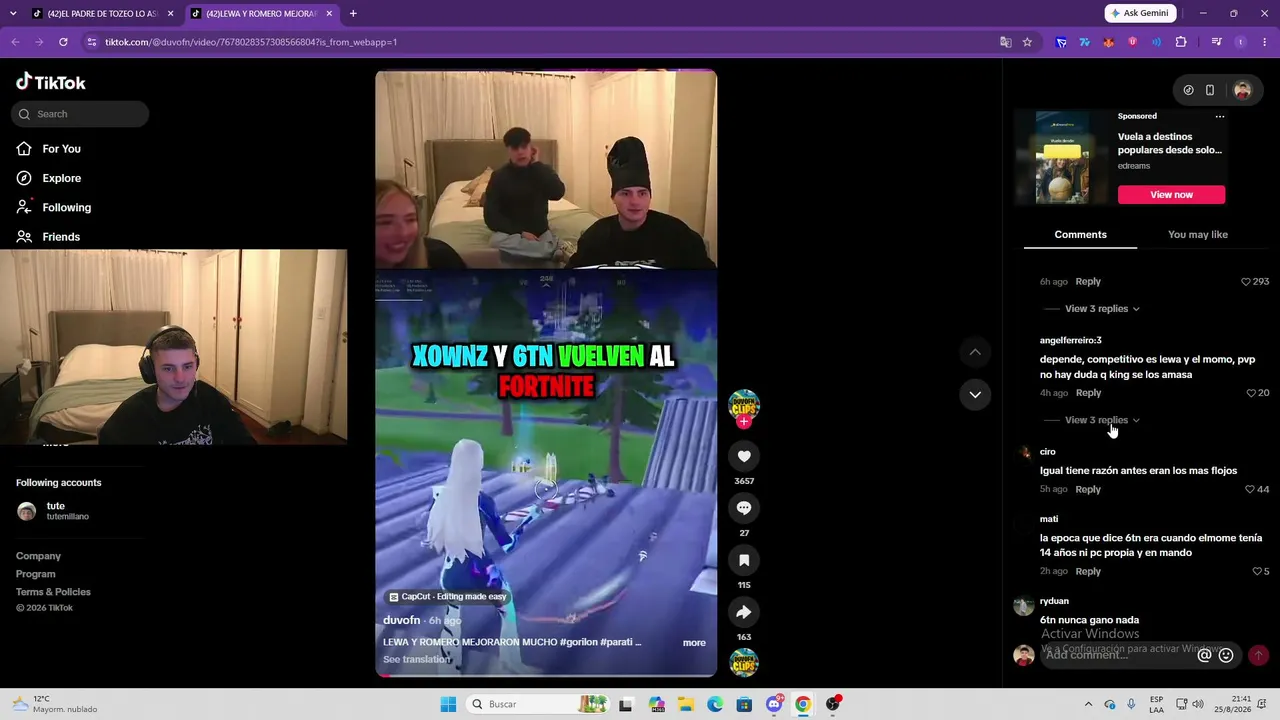Image resolution: width=1280 pixels, height=720 pixels.
Task: Save the video with the bookmark icon
Action: tap(744, 560)
